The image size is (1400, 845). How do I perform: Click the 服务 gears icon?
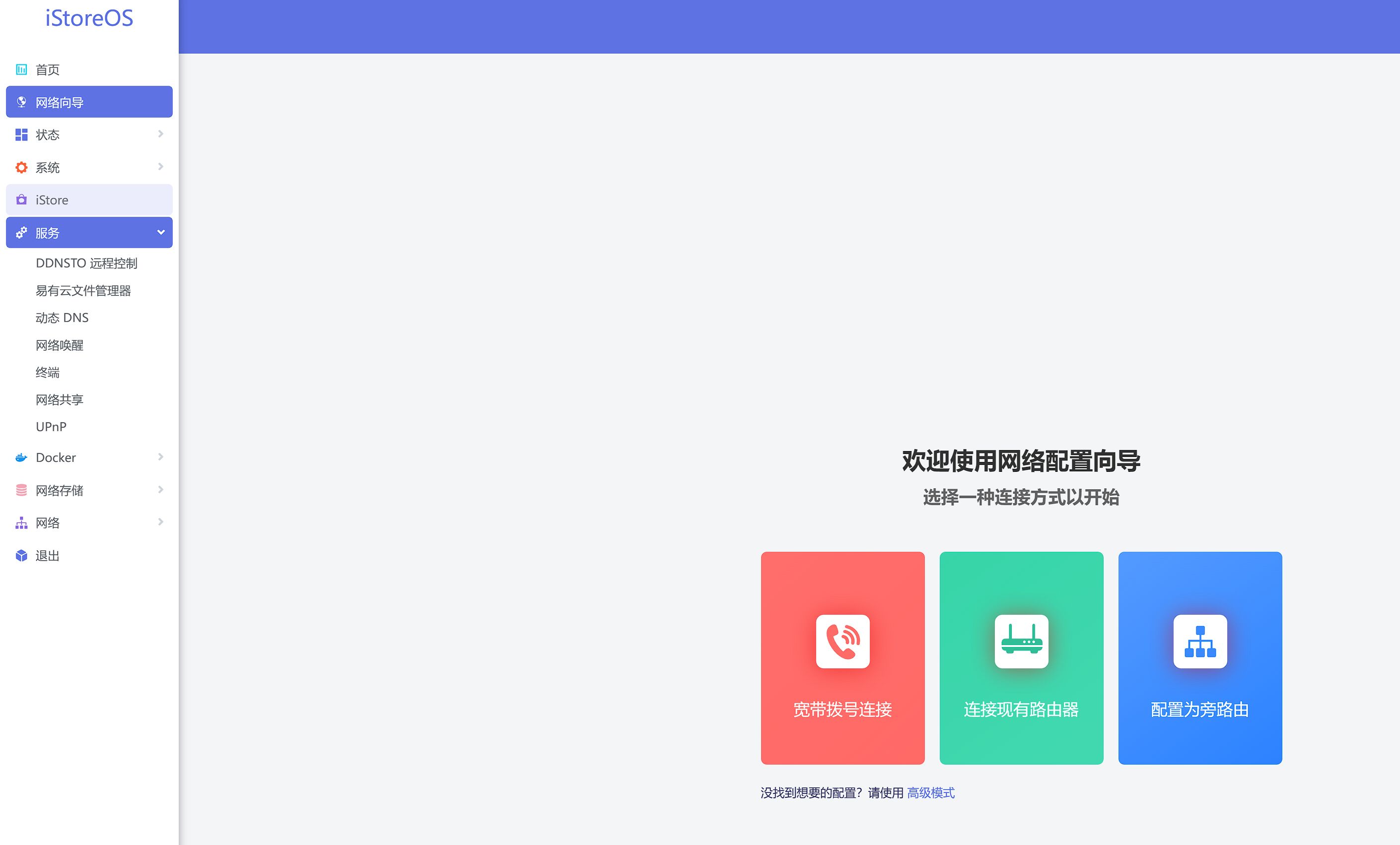21,233
